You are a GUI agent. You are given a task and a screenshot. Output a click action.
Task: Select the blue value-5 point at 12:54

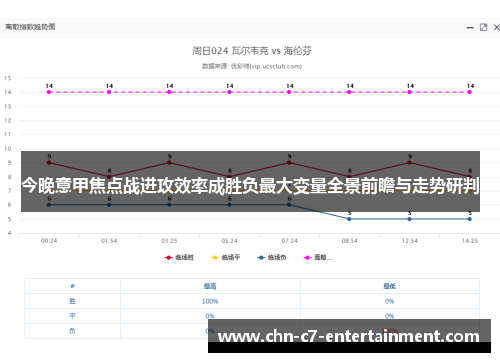pyautogui.click(x=409, y=219)
